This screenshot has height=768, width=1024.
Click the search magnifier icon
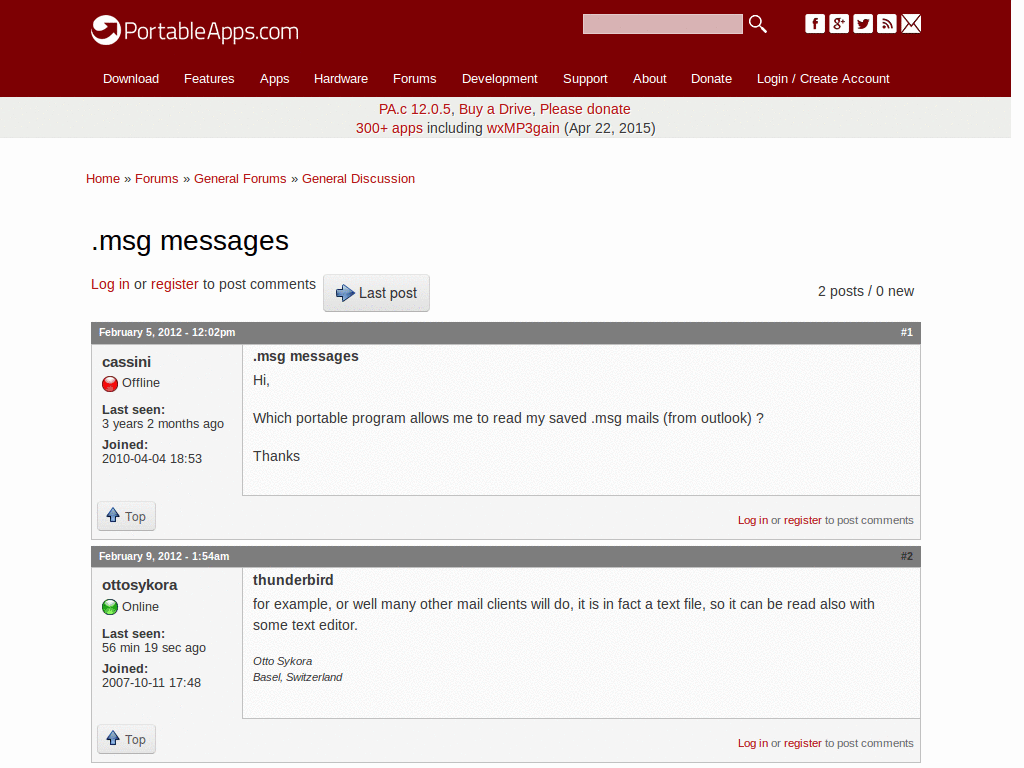tap(758, 24)
